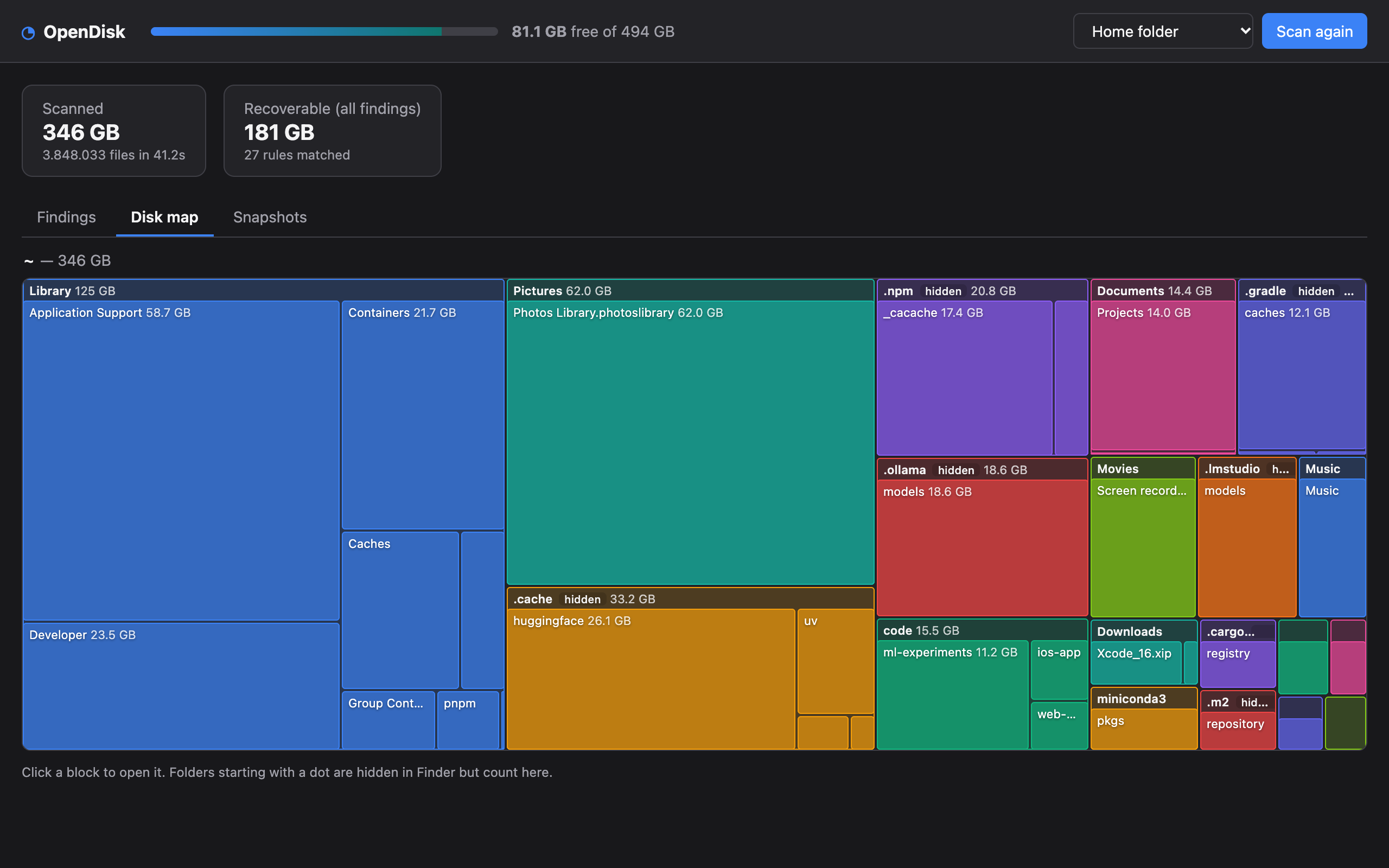Switch to the Findings tab
This screenshot has width=1389, height=868.
(x=67, y=217)
